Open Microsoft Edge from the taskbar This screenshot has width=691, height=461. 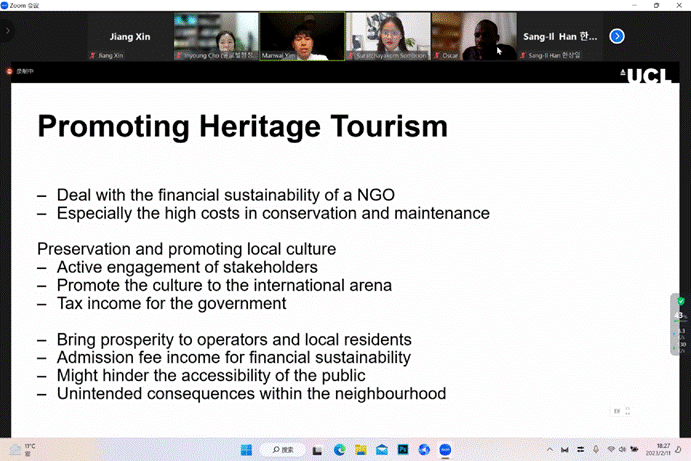(340, 450)
